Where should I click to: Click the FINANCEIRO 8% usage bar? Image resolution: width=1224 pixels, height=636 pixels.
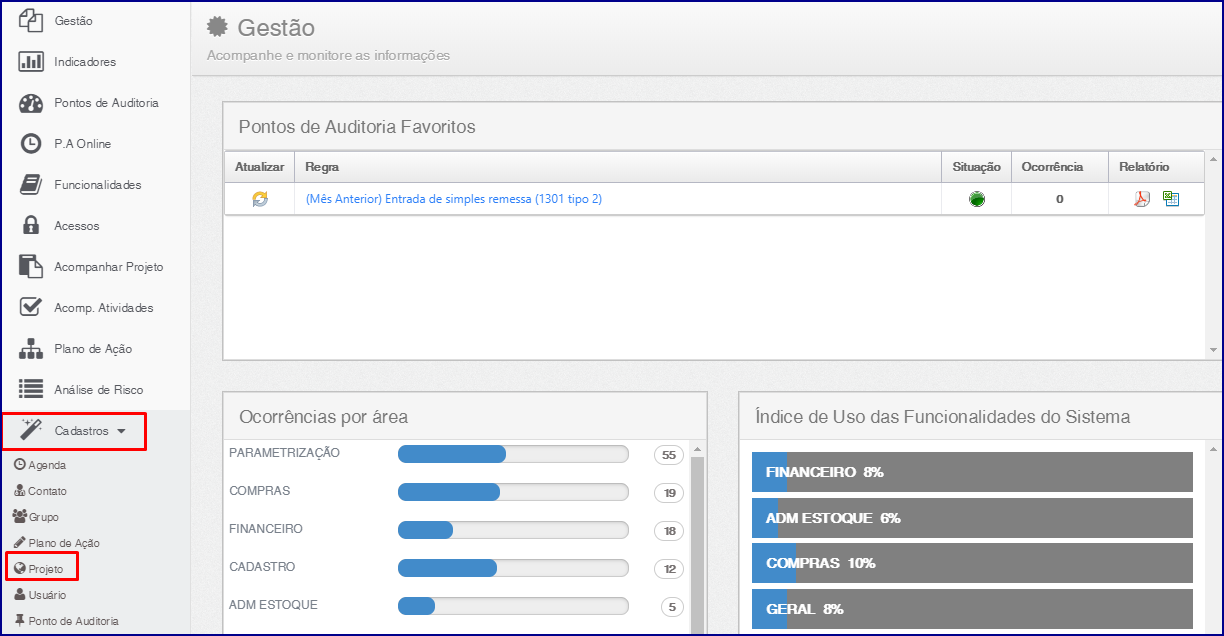tap(972, 472)
